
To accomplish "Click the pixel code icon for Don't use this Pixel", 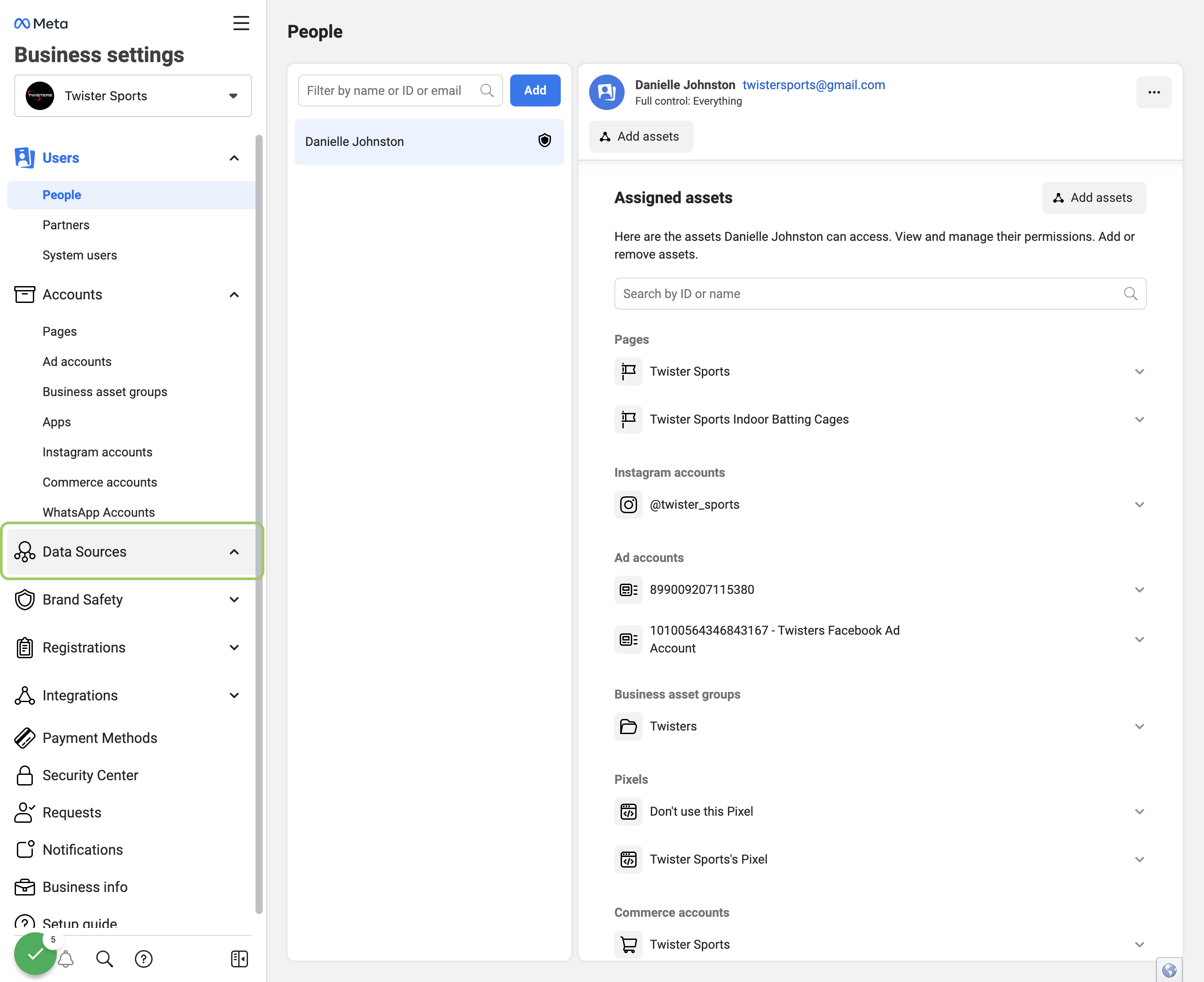I will tap(628, 811).
